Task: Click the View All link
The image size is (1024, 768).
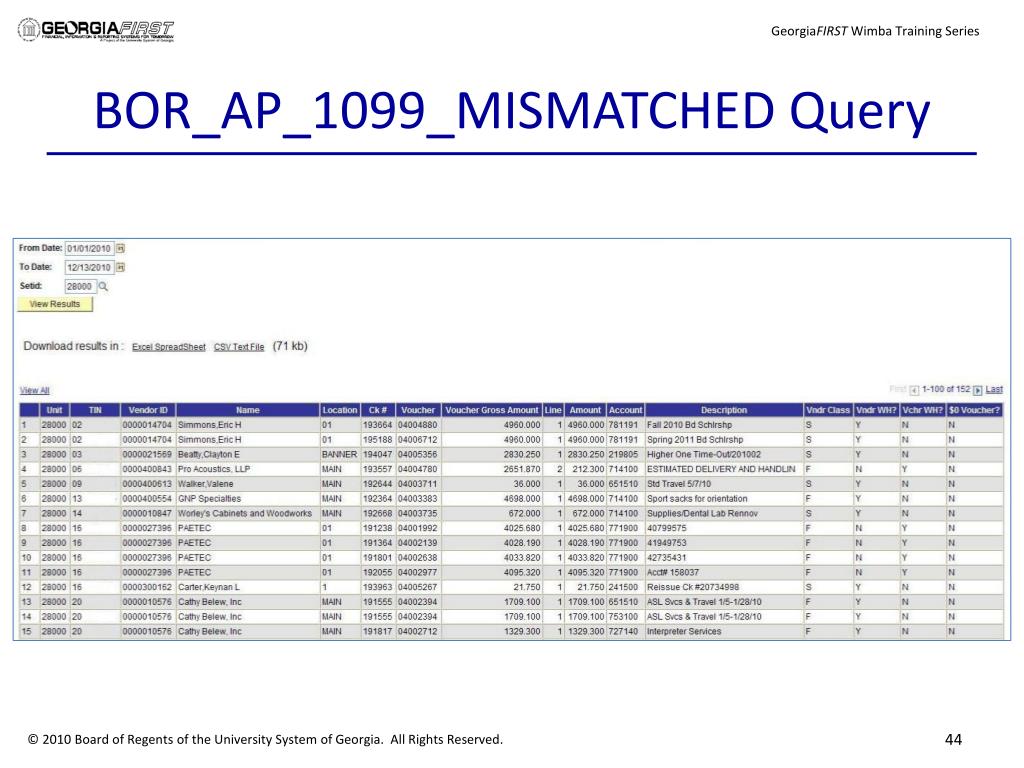Action: point(35,391)
